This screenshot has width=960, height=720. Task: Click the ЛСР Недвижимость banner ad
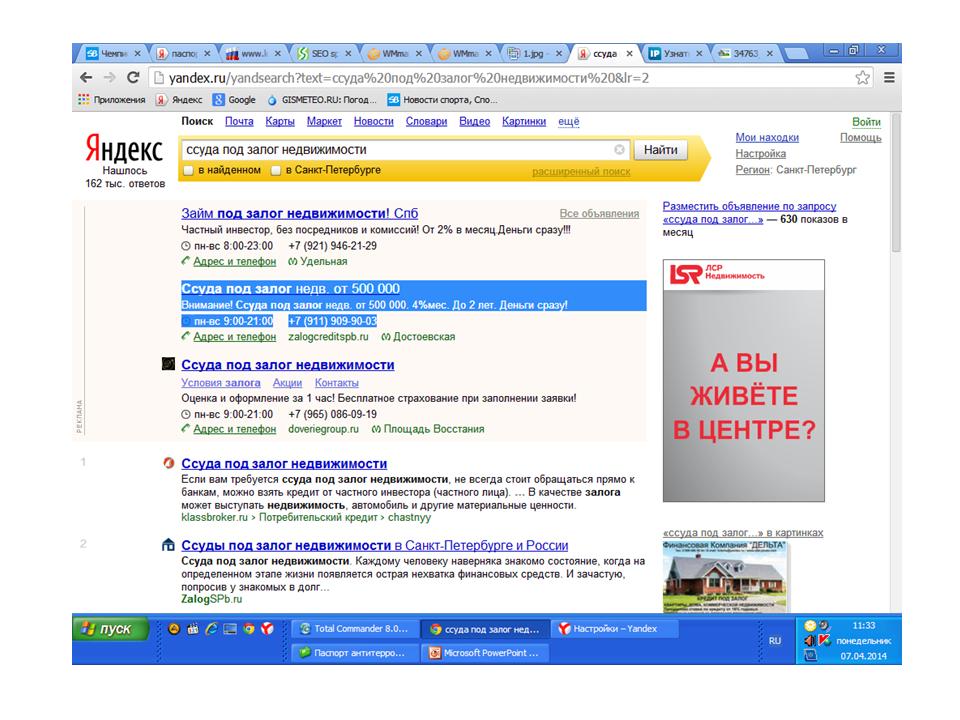pos(743,380)
